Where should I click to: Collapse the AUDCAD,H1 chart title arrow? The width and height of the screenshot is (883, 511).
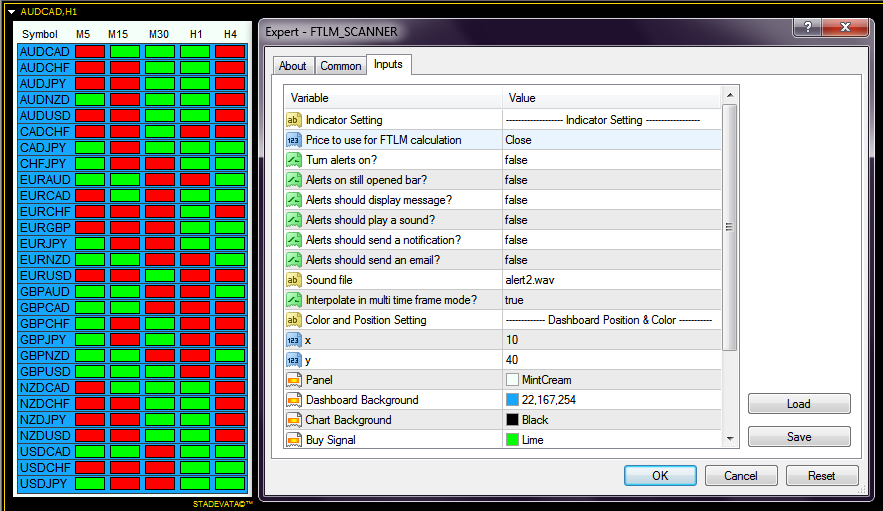tap(11, 11)
